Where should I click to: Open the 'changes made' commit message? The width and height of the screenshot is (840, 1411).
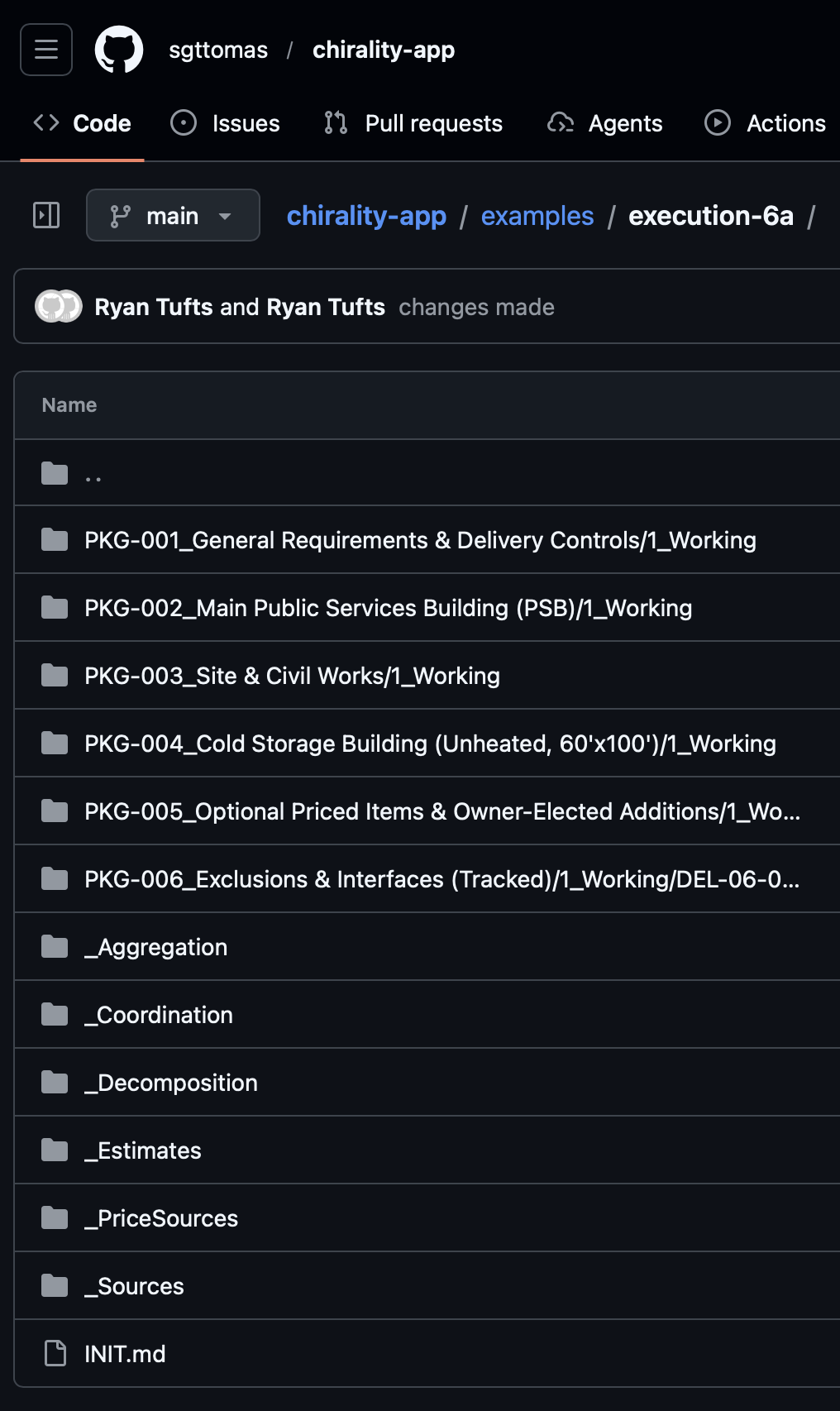coord(476,307)
